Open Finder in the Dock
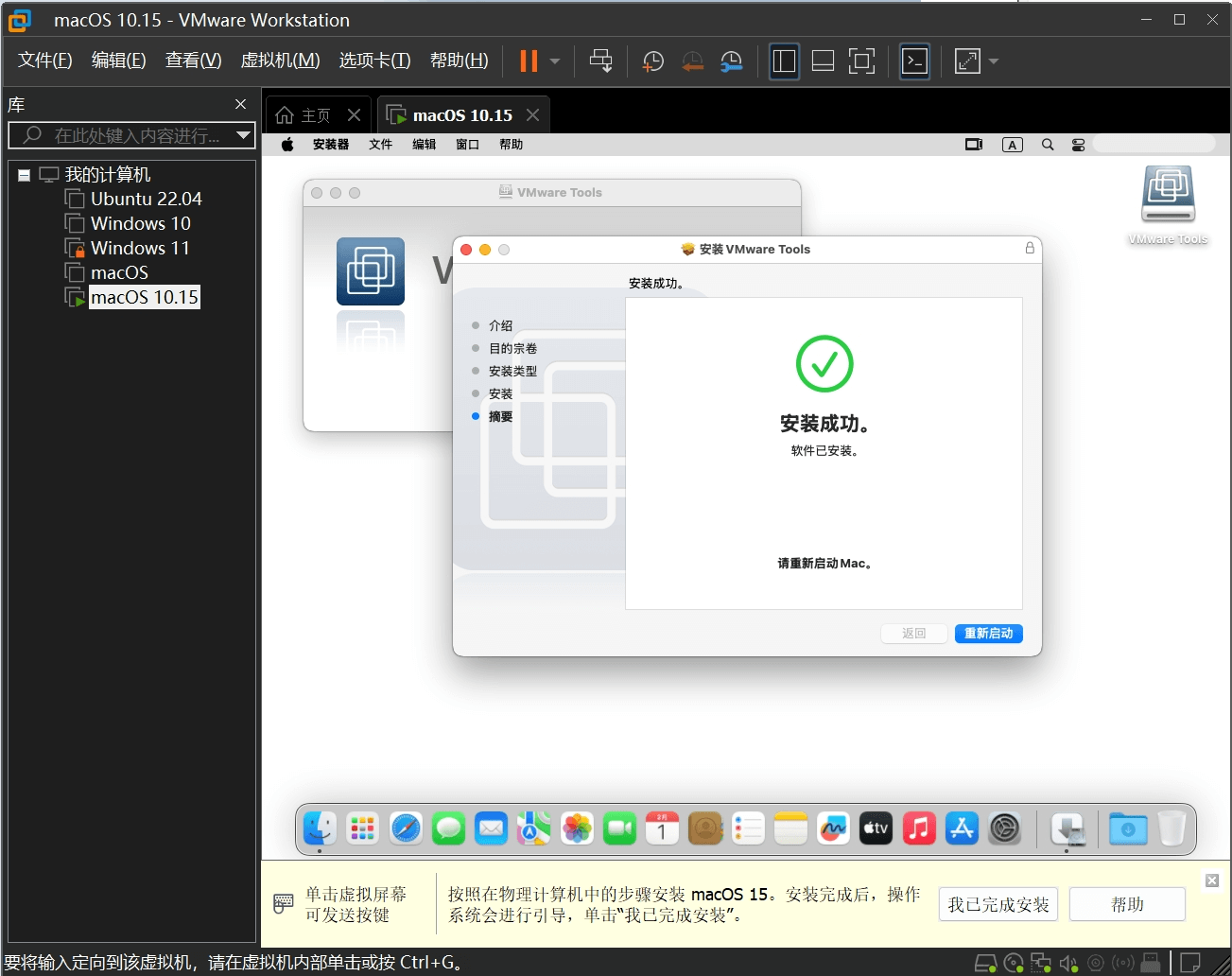1232x976 pixels. tap(320, 828)
